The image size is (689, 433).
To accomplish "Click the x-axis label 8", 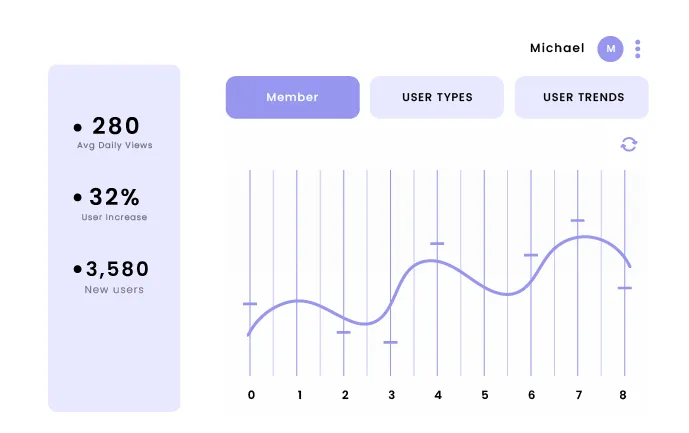I will pos(624,395).
